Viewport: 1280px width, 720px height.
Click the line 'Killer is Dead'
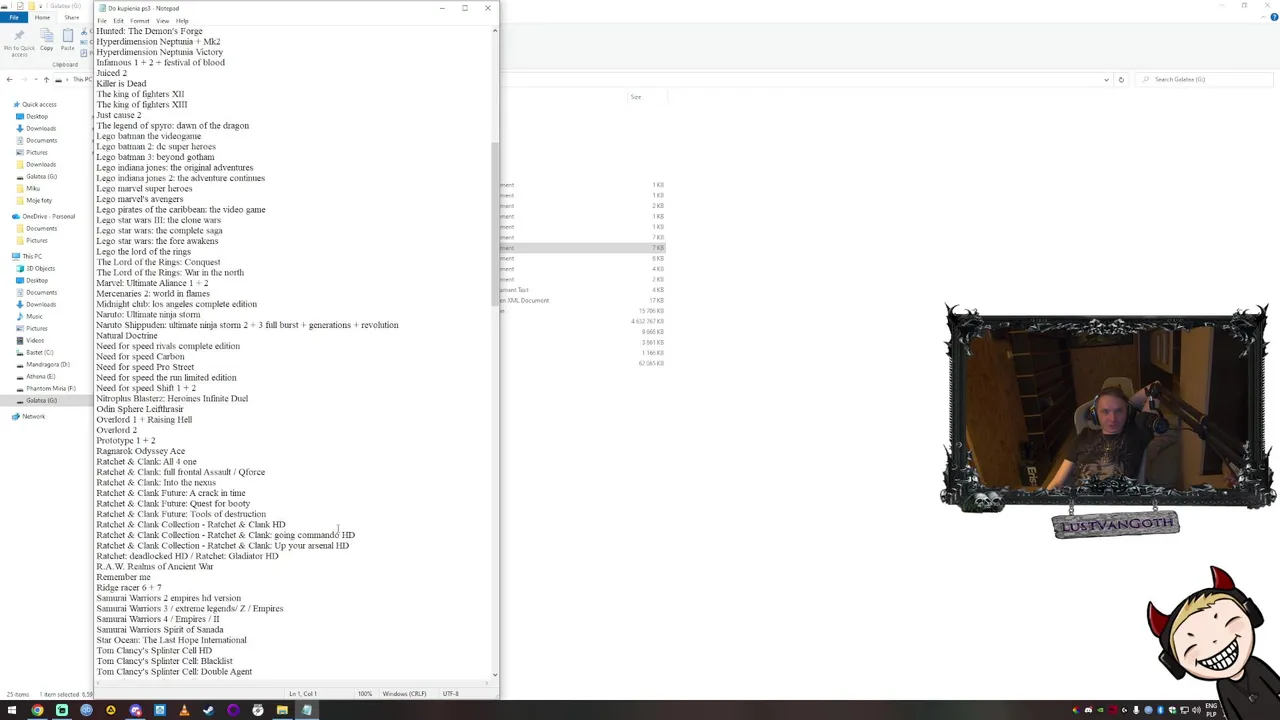pos(121,84)
